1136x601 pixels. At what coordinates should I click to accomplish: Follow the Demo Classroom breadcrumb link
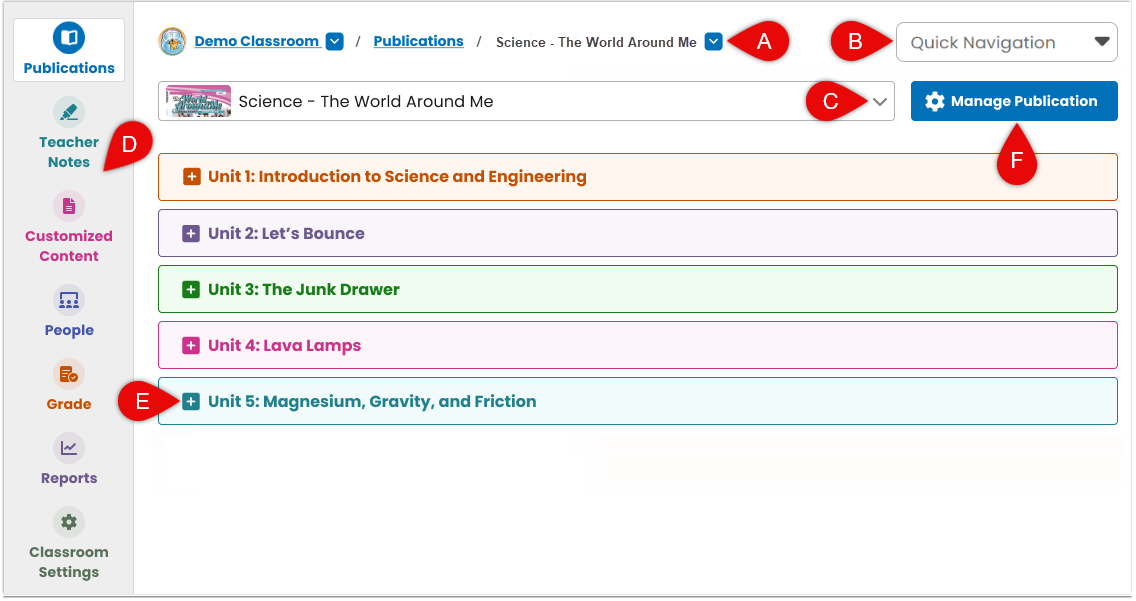(x=256, y=41)
